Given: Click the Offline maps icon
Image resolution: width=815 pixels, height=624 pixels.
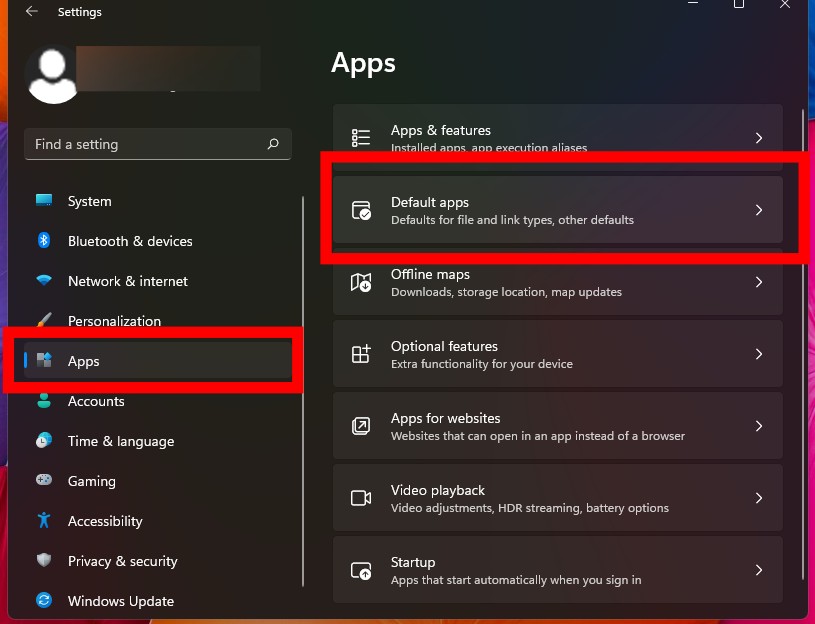Looking at the screenshot, I should pyautogui.click(x=361, y=282).
